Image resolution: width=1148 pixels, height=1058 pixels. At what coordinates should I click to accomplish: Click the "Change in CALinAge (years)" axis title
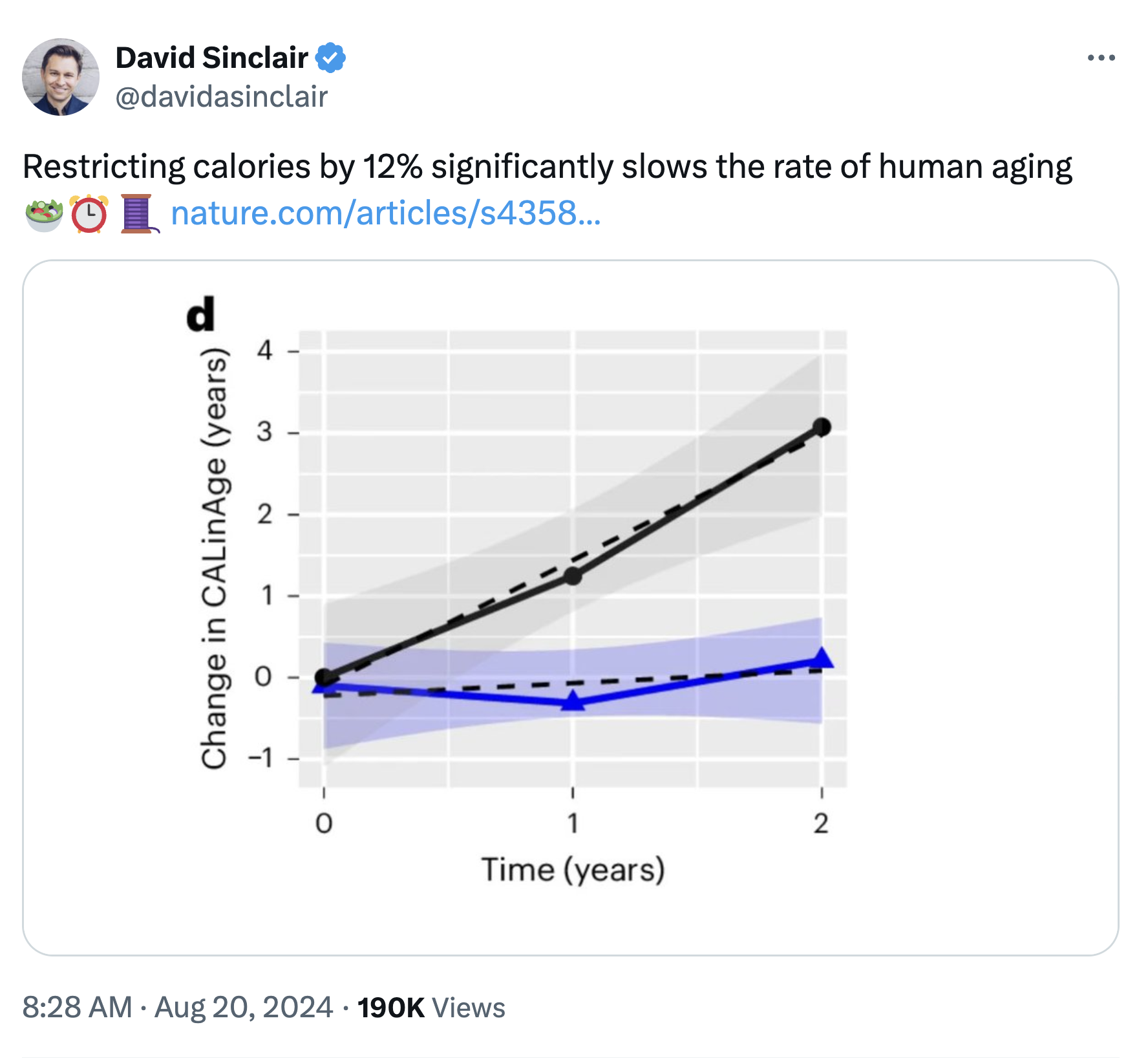(x=215, y=559)
